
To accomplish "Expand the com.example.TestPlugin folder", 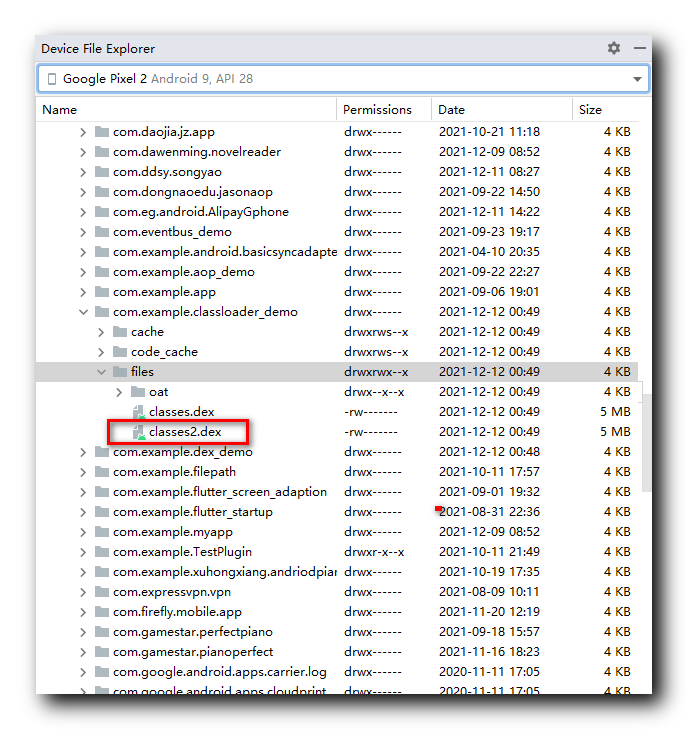I will pos(83,552).
